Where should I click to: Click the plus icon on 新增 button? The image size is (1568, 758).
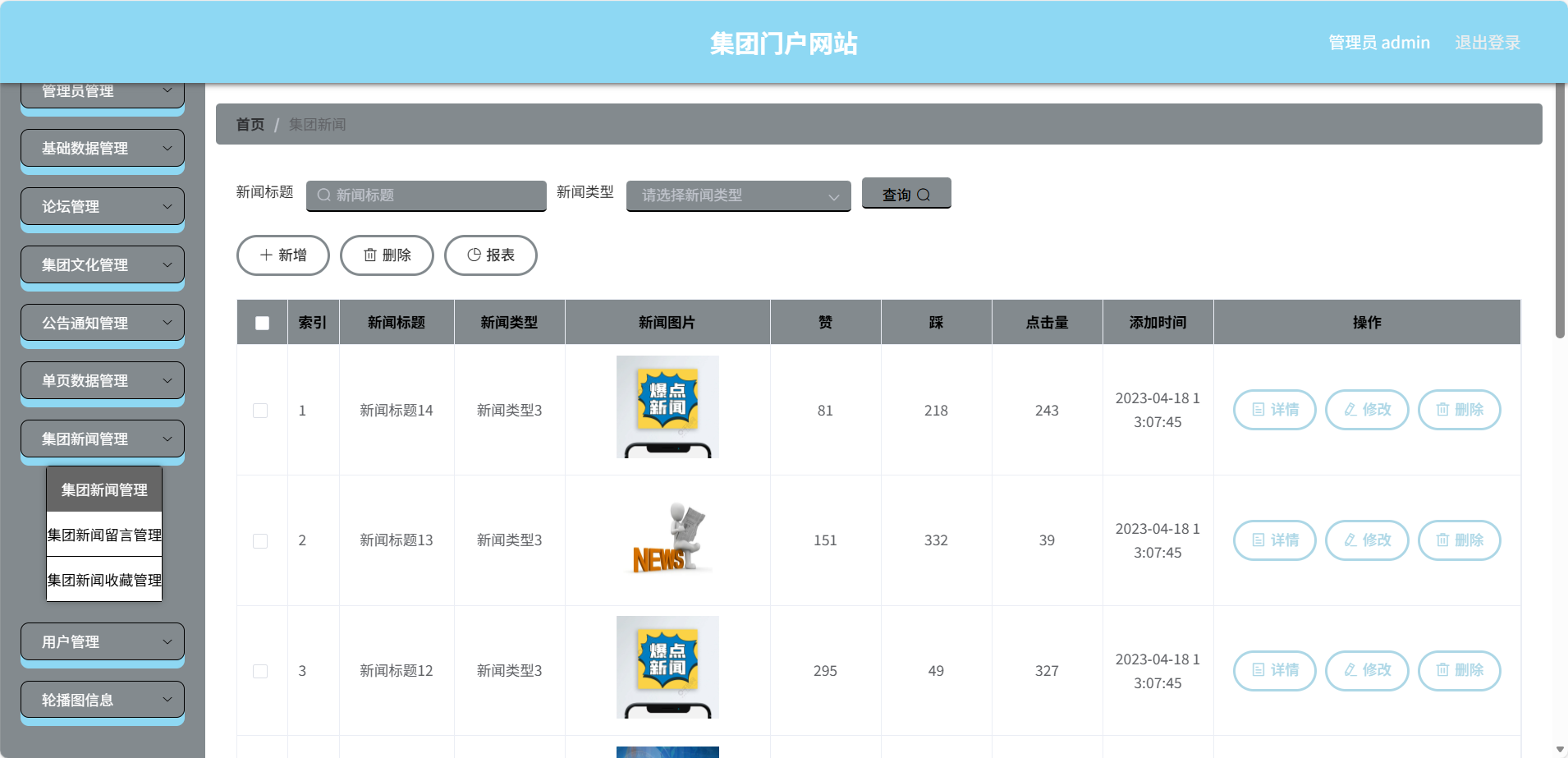[x=266, y=255]
